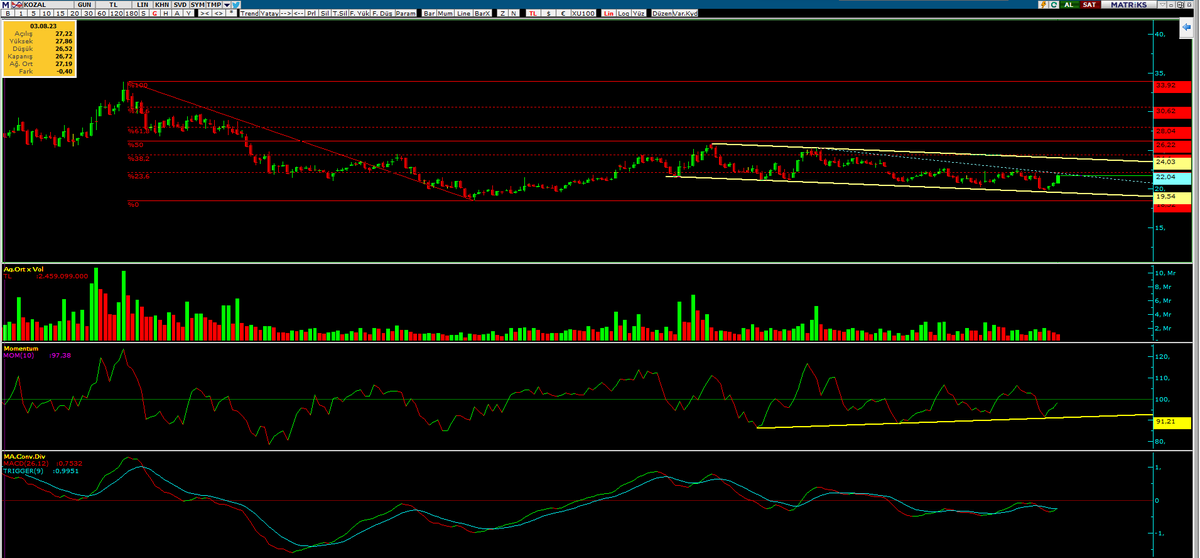1200x558 pixels.
Task: Select the red G daily period button
Action: tap(155, 13)
